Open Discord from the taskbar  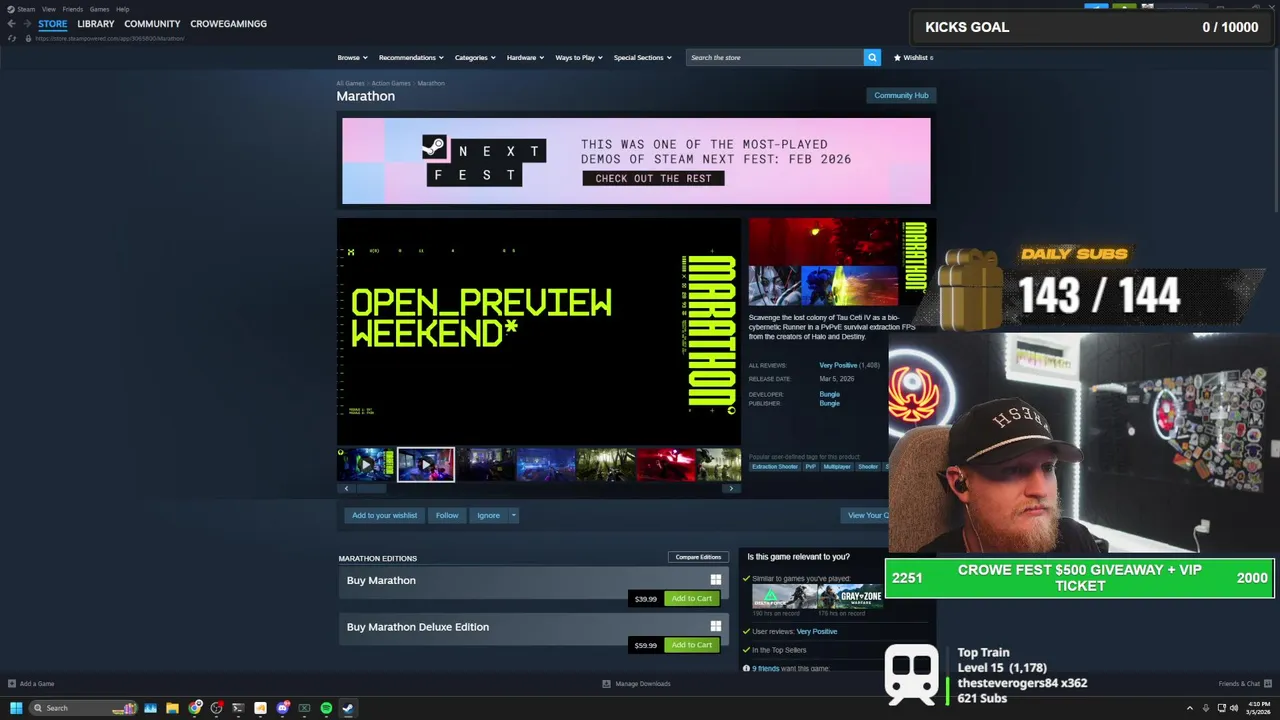[x=283, y=708]
